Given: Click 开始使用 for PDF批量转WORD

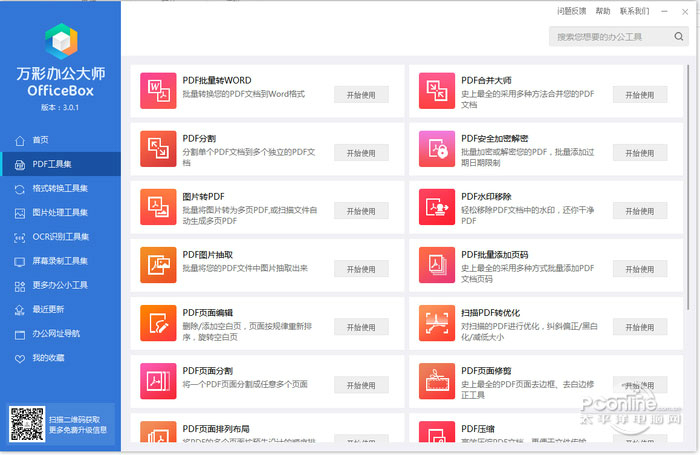Looking at the screenshot, I should pos(361,95).
